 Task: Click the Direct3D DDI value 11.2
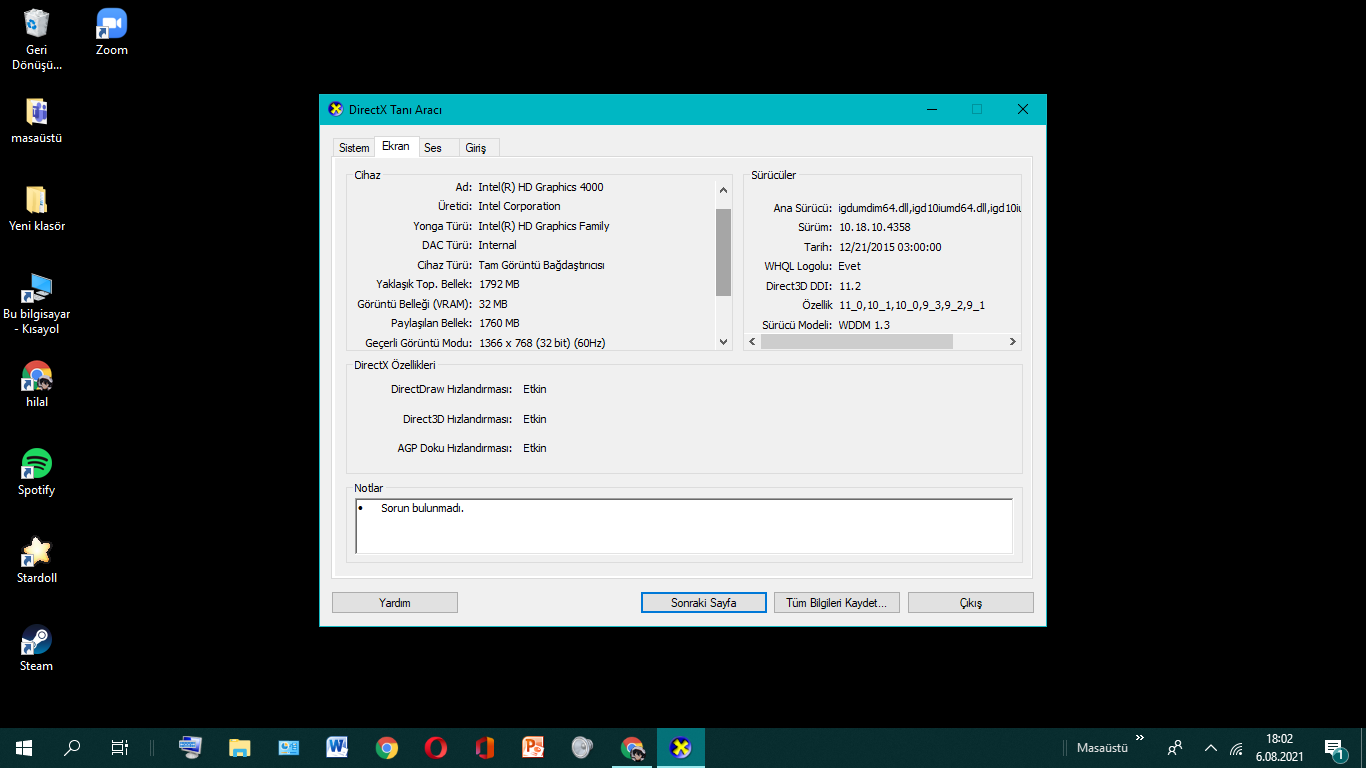pos(849,286)
